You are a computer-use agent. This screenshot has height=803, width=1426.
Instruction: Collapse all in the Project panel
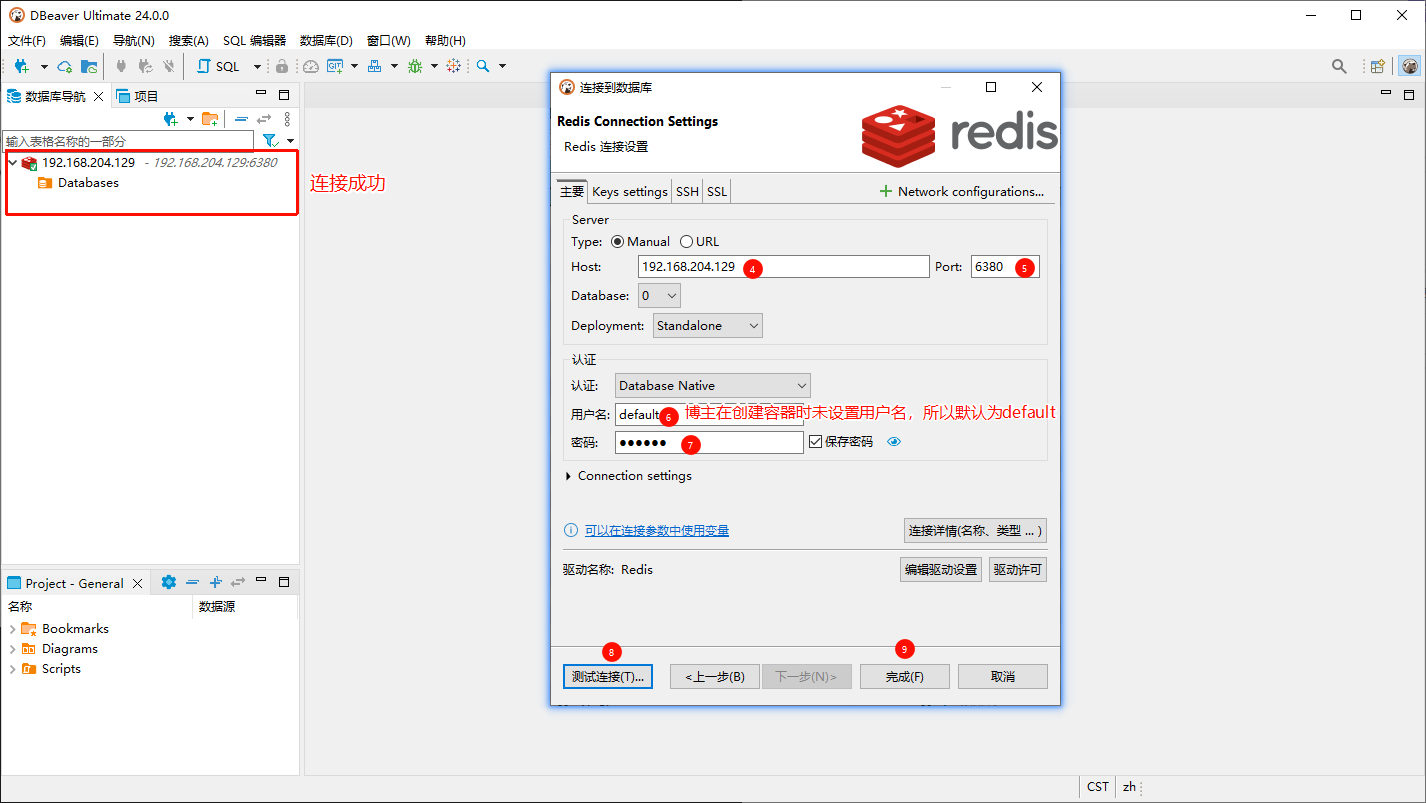pos(192,582)
